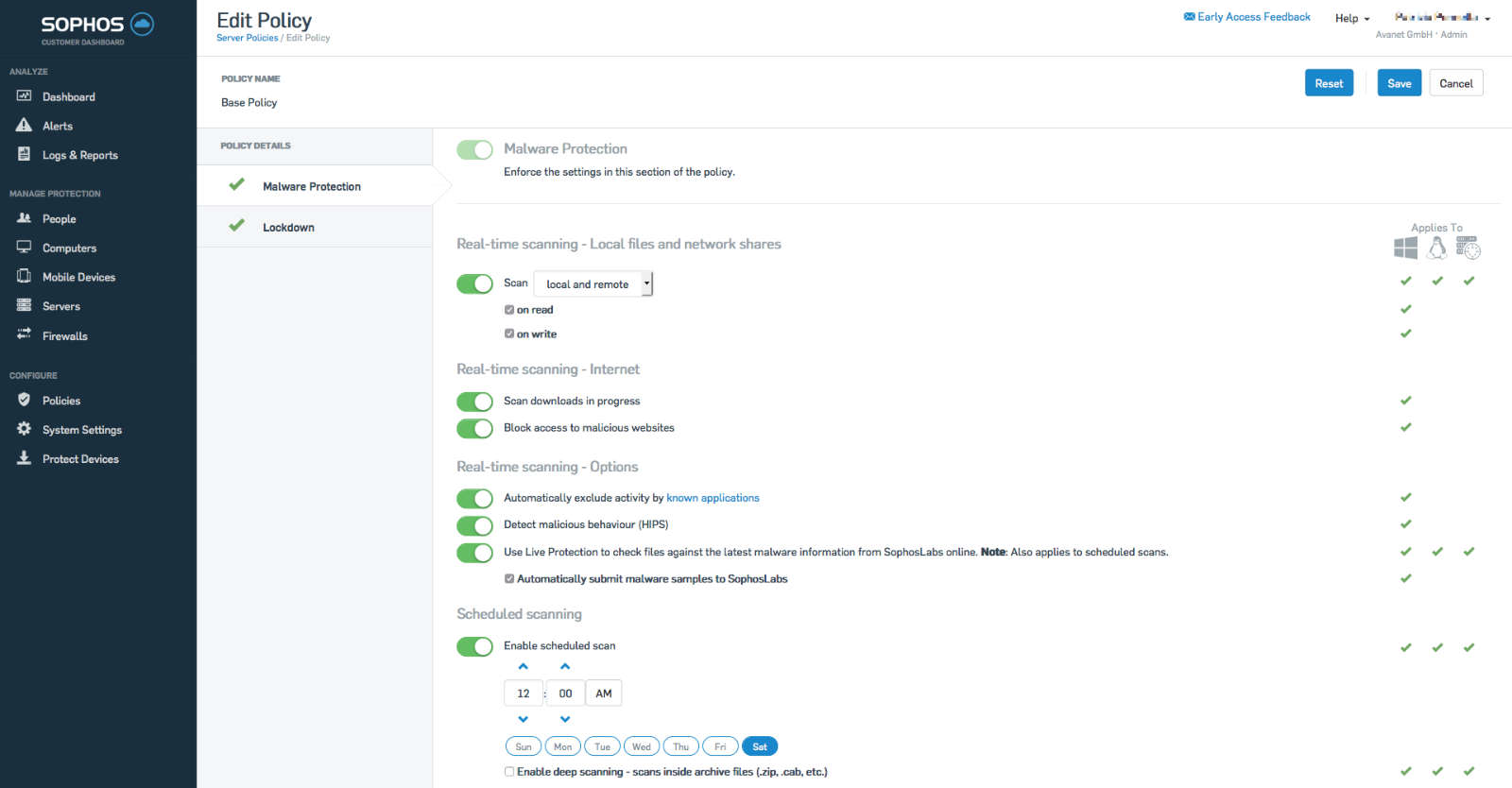Viewport: 1512px width, 788px height.
Task: Switch to Lockdown policy section
Action: click(288, 228)
